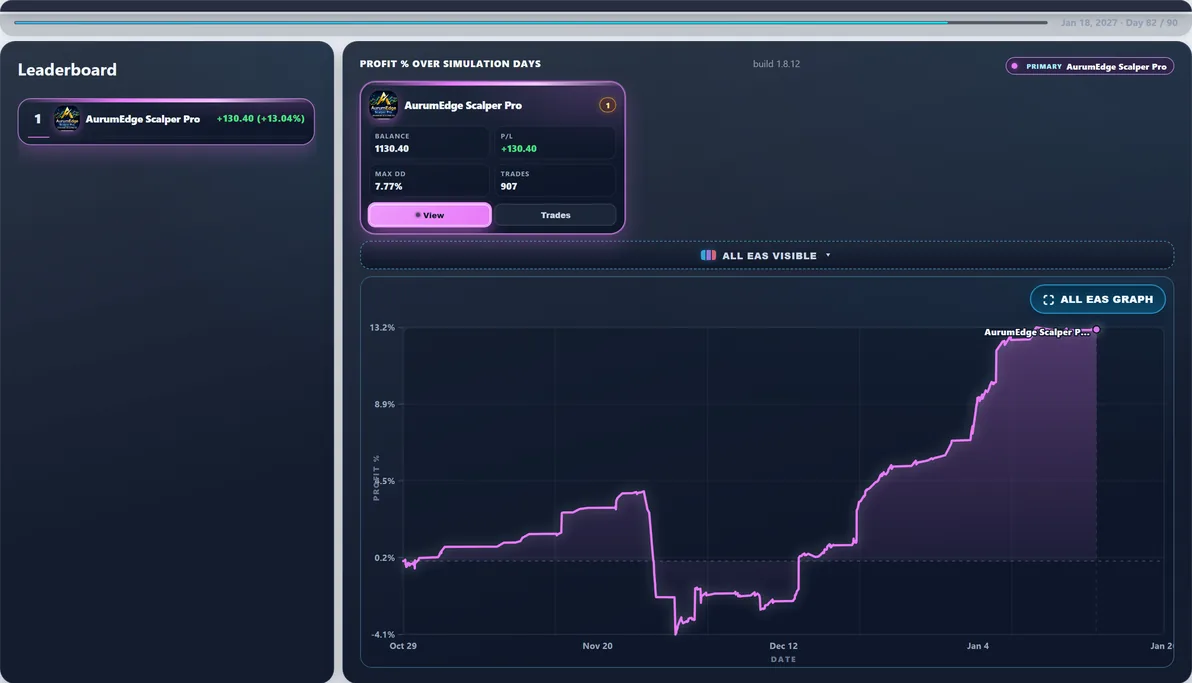The height and width of the screenshot is (683, 1192).
Task: Click the Jan 18, 2027 Day 82 / 90 label
Action: tap(1119, 23)
